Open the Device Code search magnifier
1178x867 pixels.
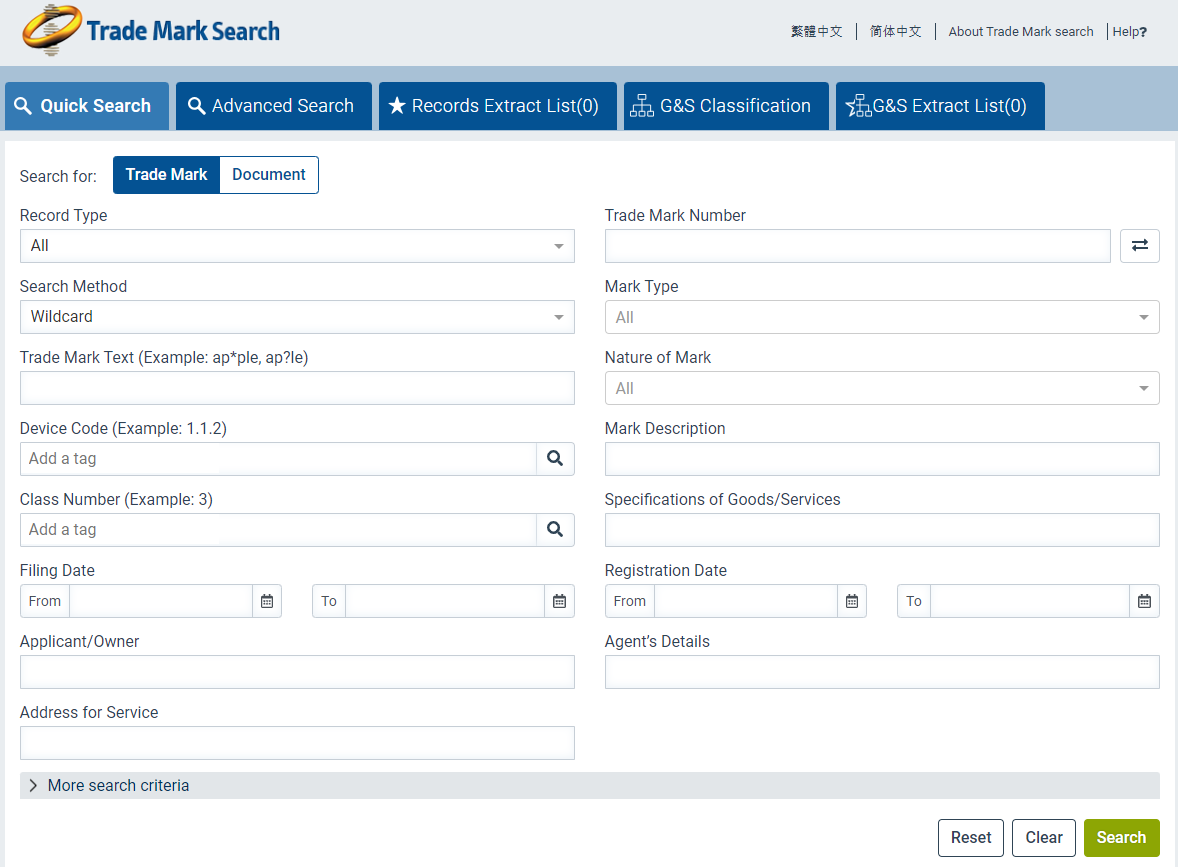(x=555, y=459)
